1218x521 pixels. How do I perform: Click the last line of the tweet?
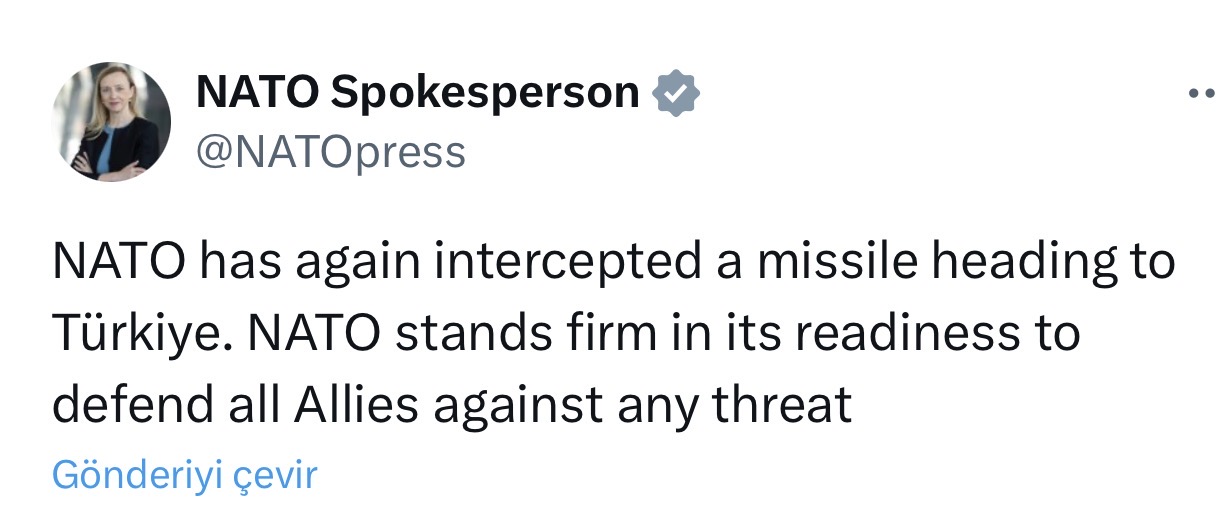pos(451,405)
